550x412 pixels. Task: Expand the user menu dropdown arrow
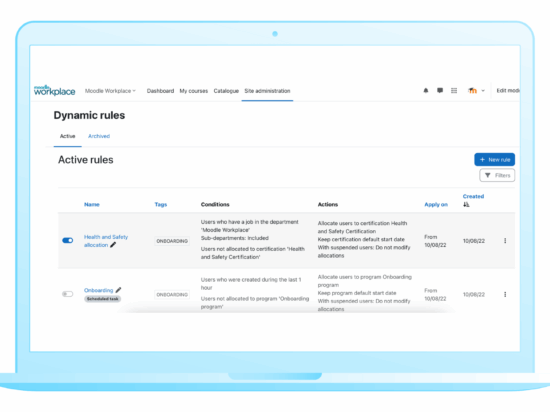pyautogui.click(x=483, y=90)
